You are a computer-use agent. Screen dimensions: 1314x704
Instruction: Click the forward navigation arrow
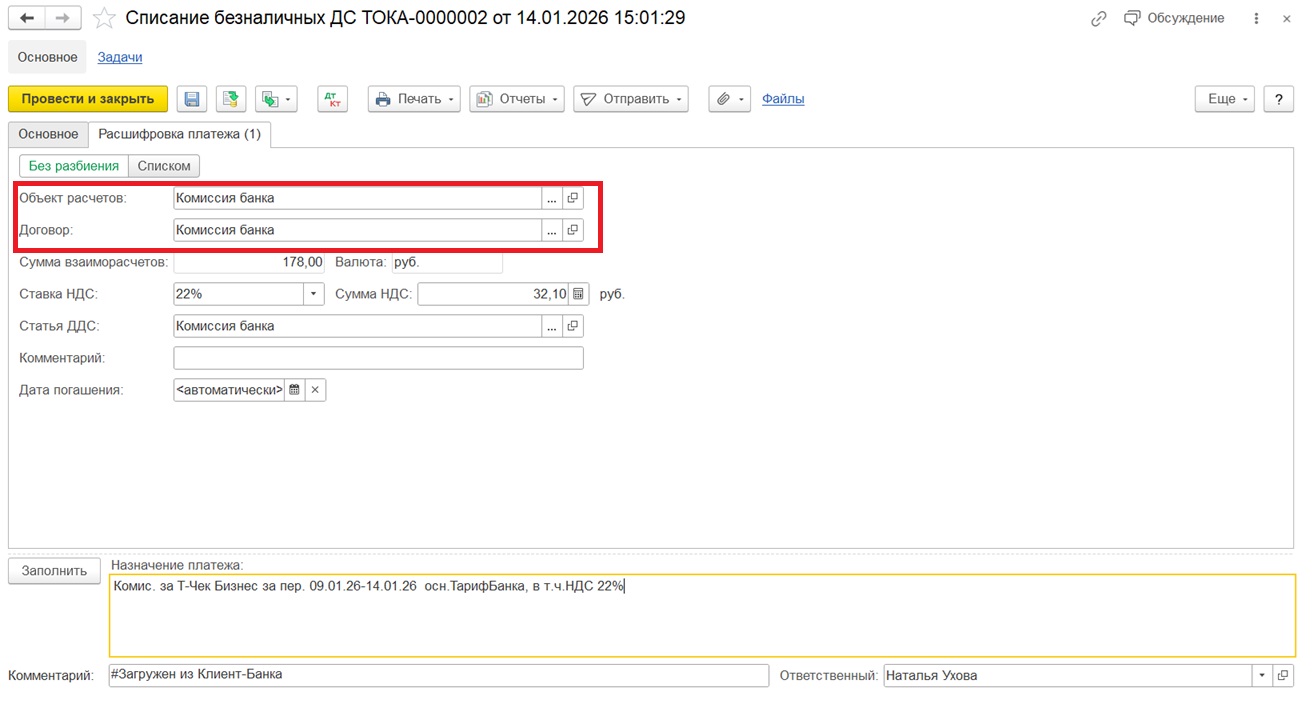pyautogui.click(x=62, y=18)
